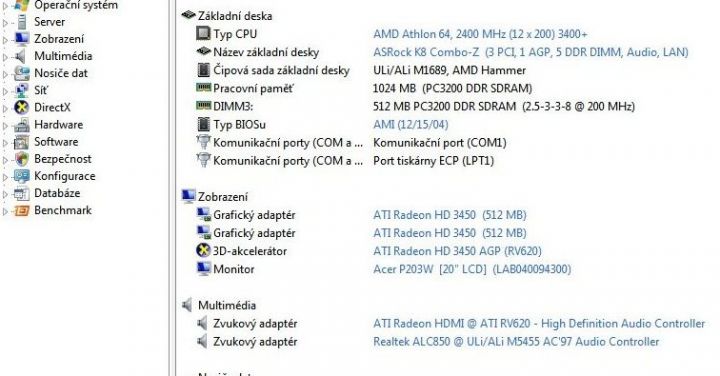This screenshot has height=376, width=720.
Task: Click the Benchmark icon in the sidebar
Action: 22,211
